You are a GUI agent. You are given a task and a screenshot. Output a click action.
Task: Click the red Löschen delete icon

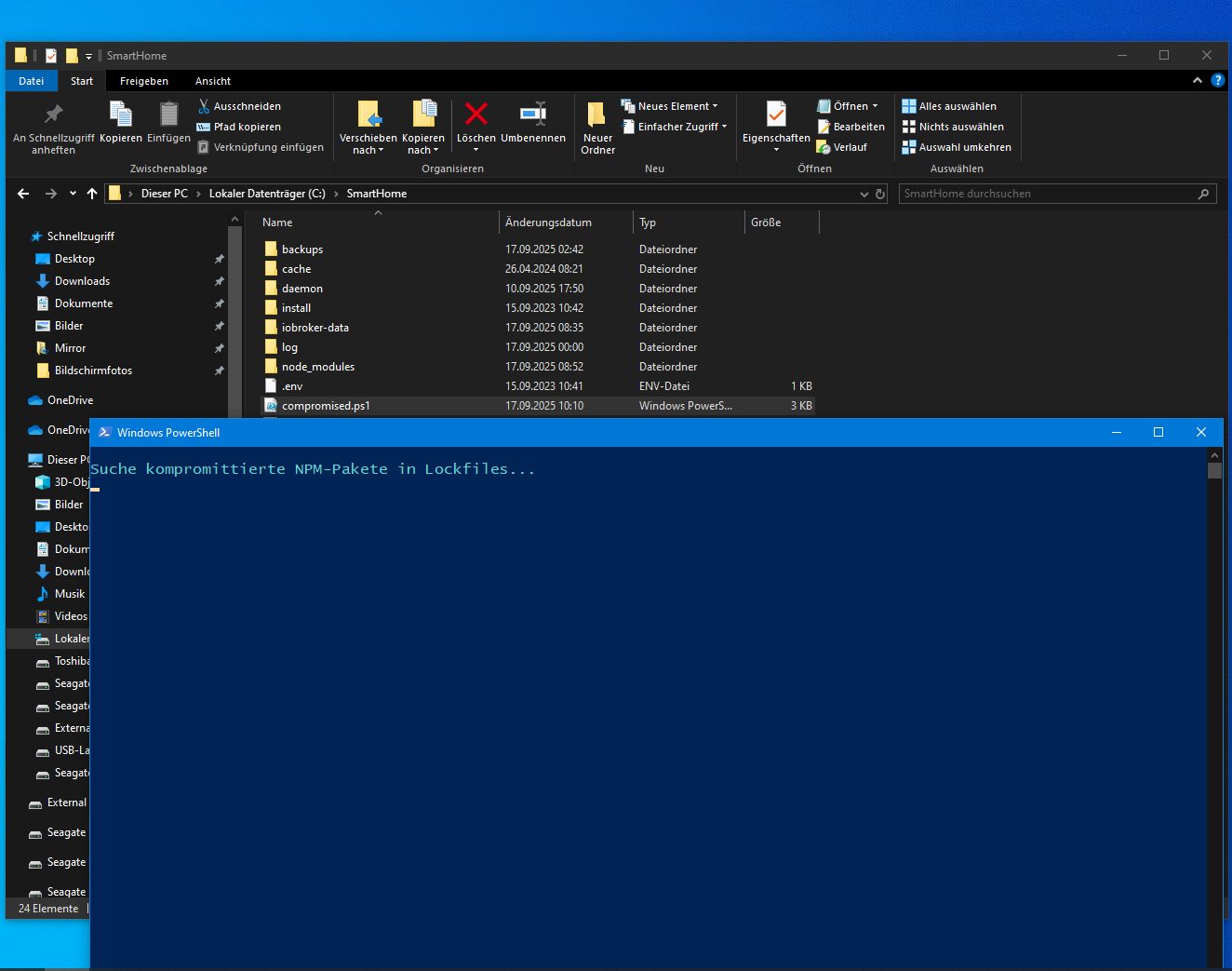(475, 115)
